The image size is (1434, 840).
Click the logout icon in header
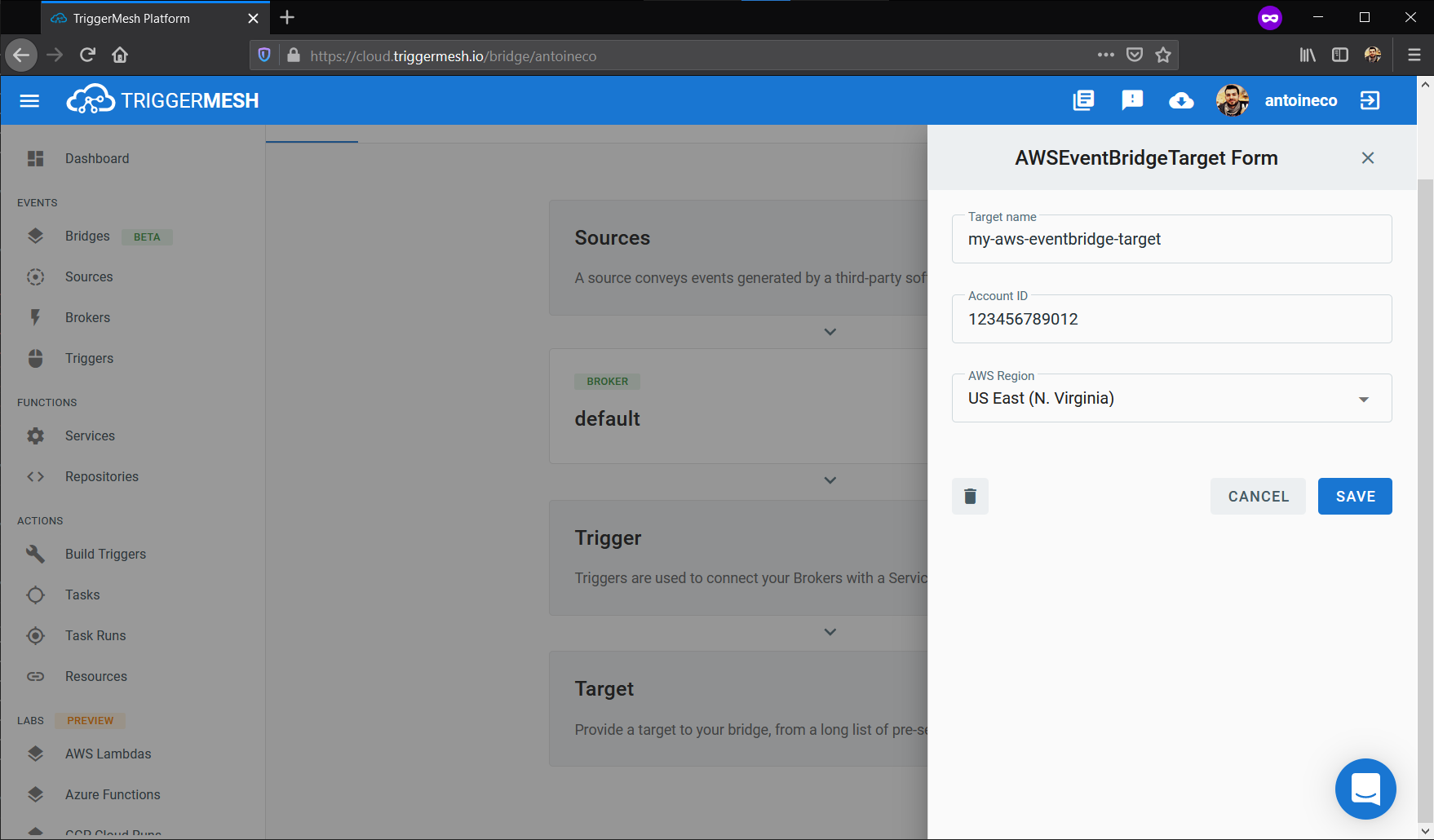[x=1370, y=100]
